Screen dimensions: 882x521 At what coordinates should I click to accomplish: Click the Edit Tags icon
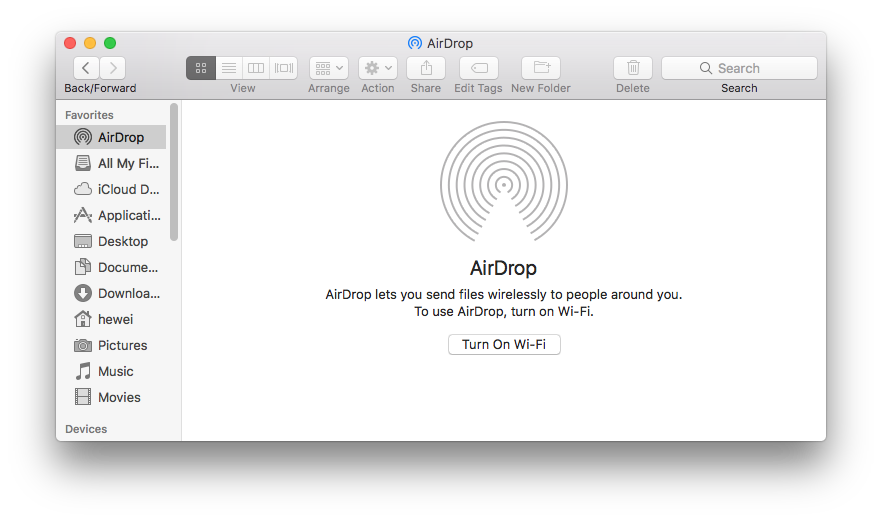pyautogui.click(x=478, y=68)
